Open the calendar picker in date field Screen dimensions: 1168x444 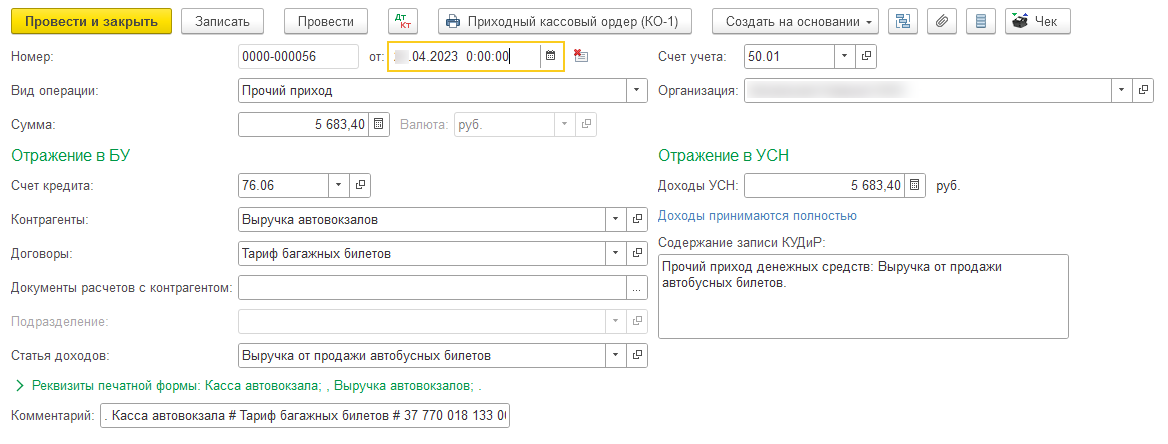pyautogui.click(x=550, y=57)
